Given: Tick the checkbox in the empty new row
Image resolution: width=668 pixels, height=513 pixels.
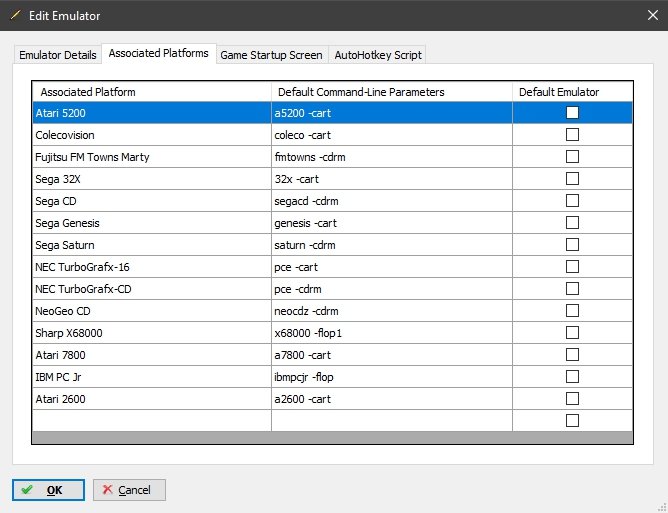Looking at the screenshot, I should tap(572, 421).
